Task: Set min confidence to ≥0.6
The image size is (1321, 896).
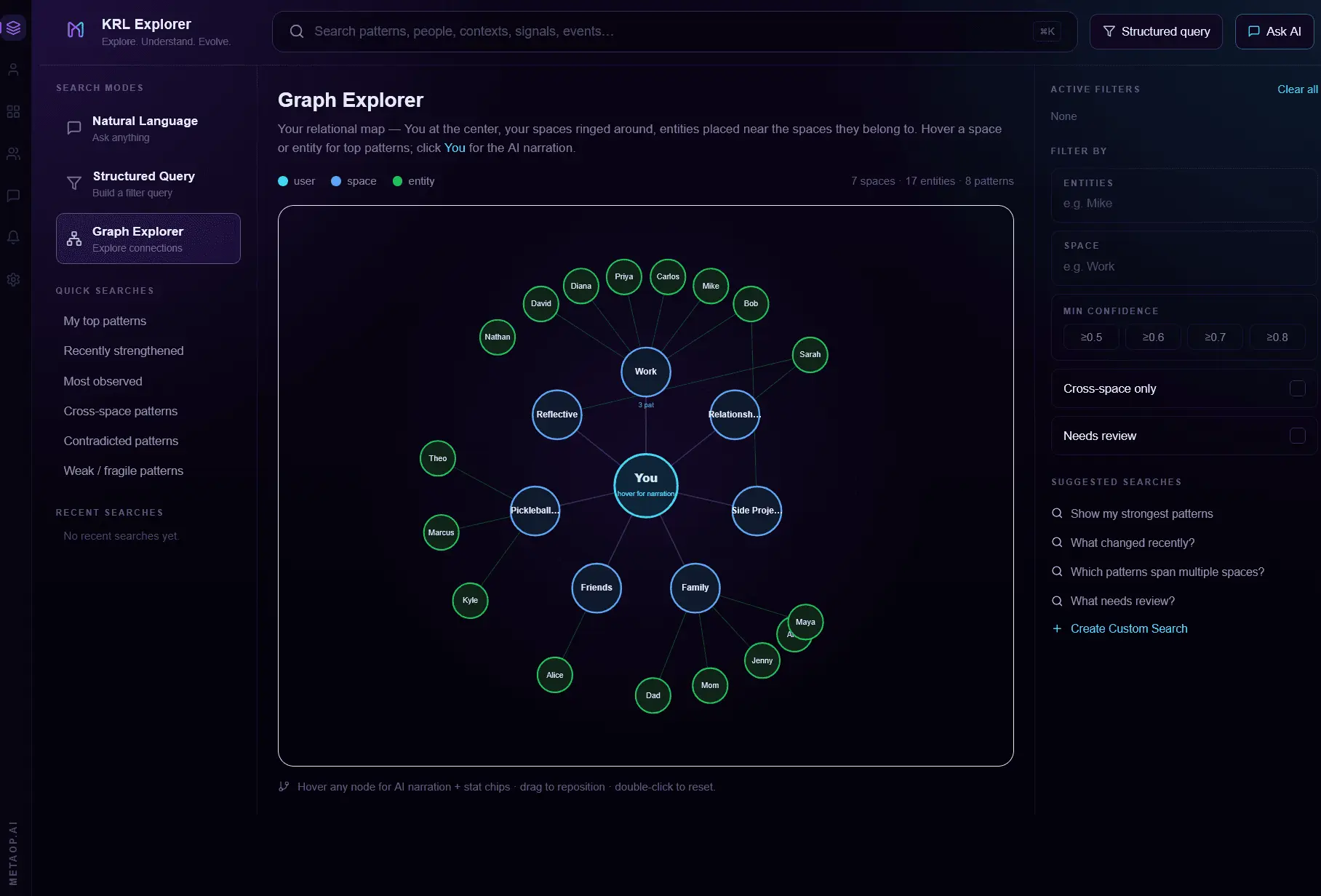Action: coord(1153,337)
